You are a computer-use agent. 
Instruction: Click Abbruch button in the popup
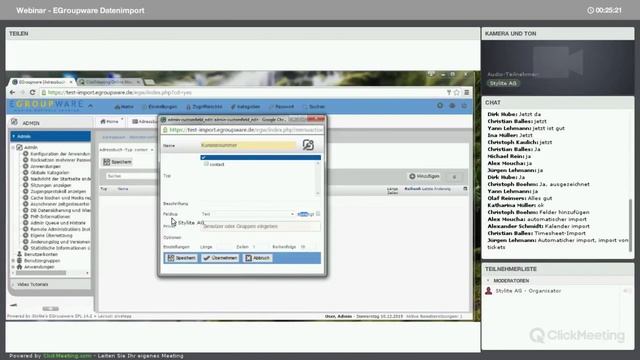coord(258,258)
